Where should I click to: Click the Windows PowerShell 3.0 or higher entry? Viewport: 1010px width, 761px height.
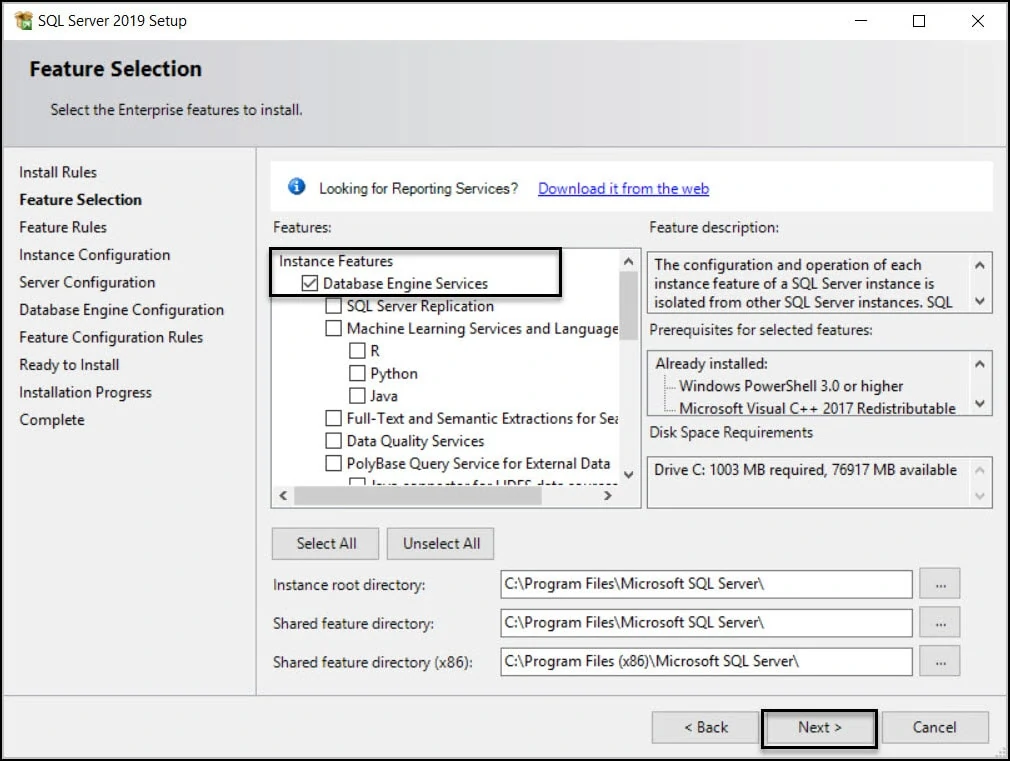click(x=791, y=386)
